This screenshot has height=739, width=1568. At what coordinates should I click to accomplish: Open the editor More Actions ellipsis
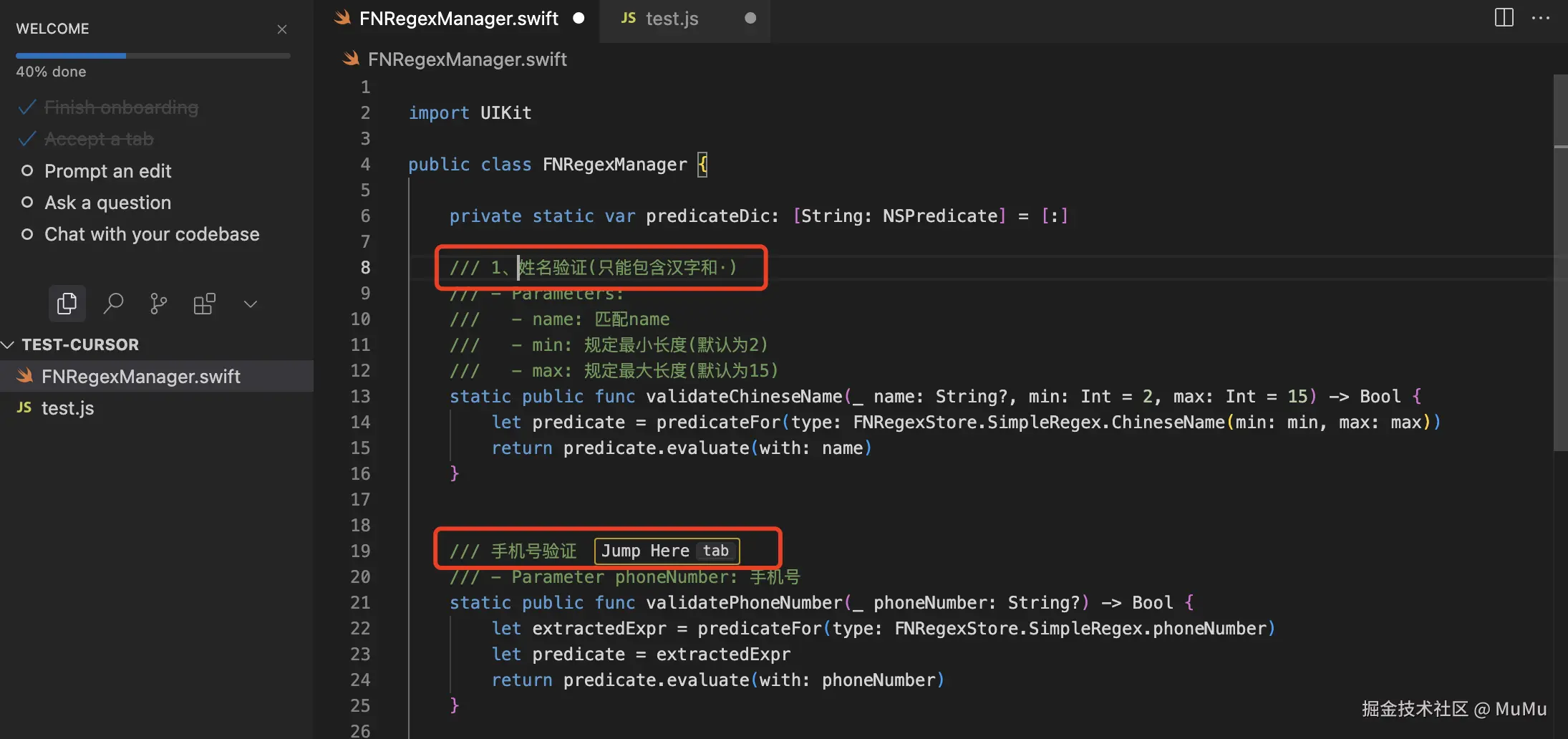click(1541, 17)
